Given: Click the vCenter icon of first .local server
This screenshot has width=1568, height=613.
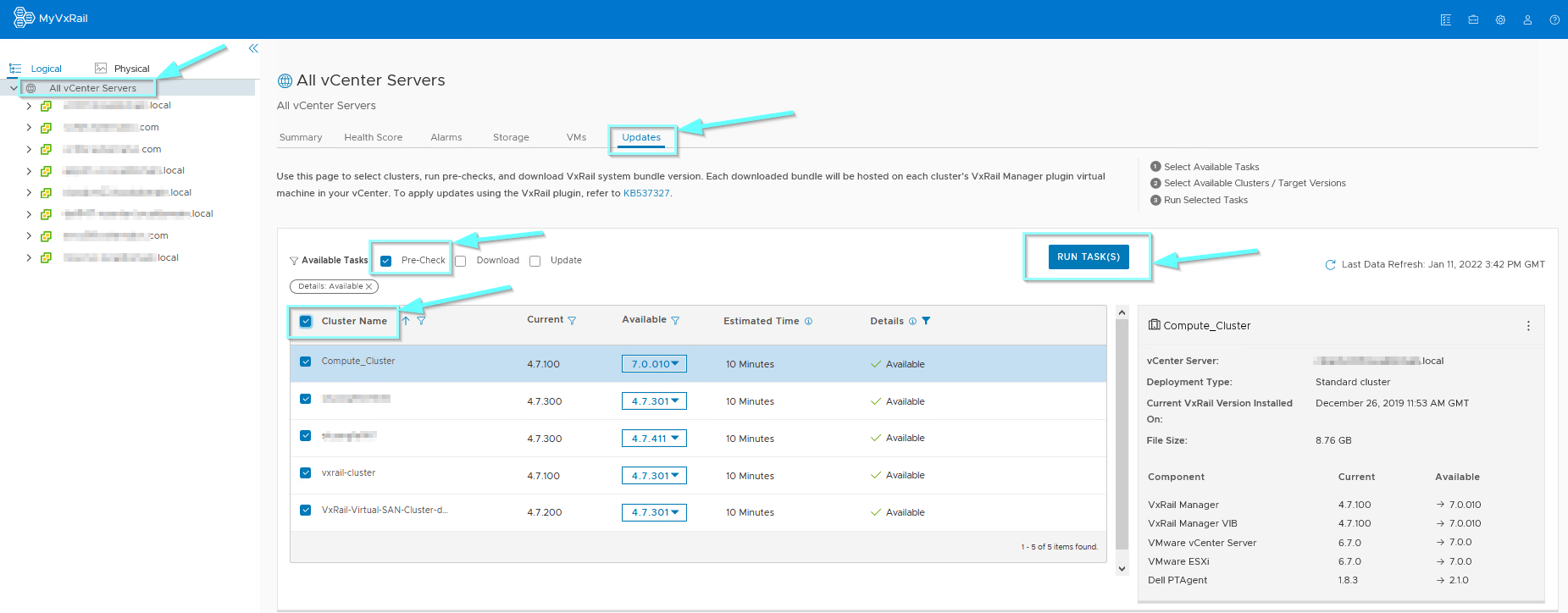Looking at the screenshot, I should pyautogui.click(x=47, y=106).
